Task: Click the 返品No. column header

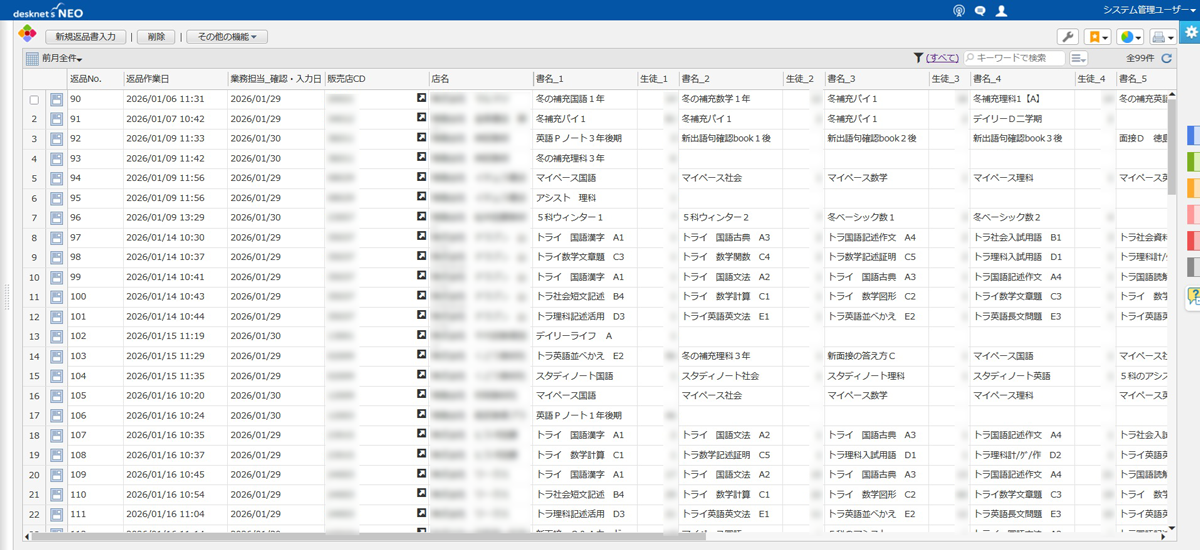Action: [x=86, y=79]
